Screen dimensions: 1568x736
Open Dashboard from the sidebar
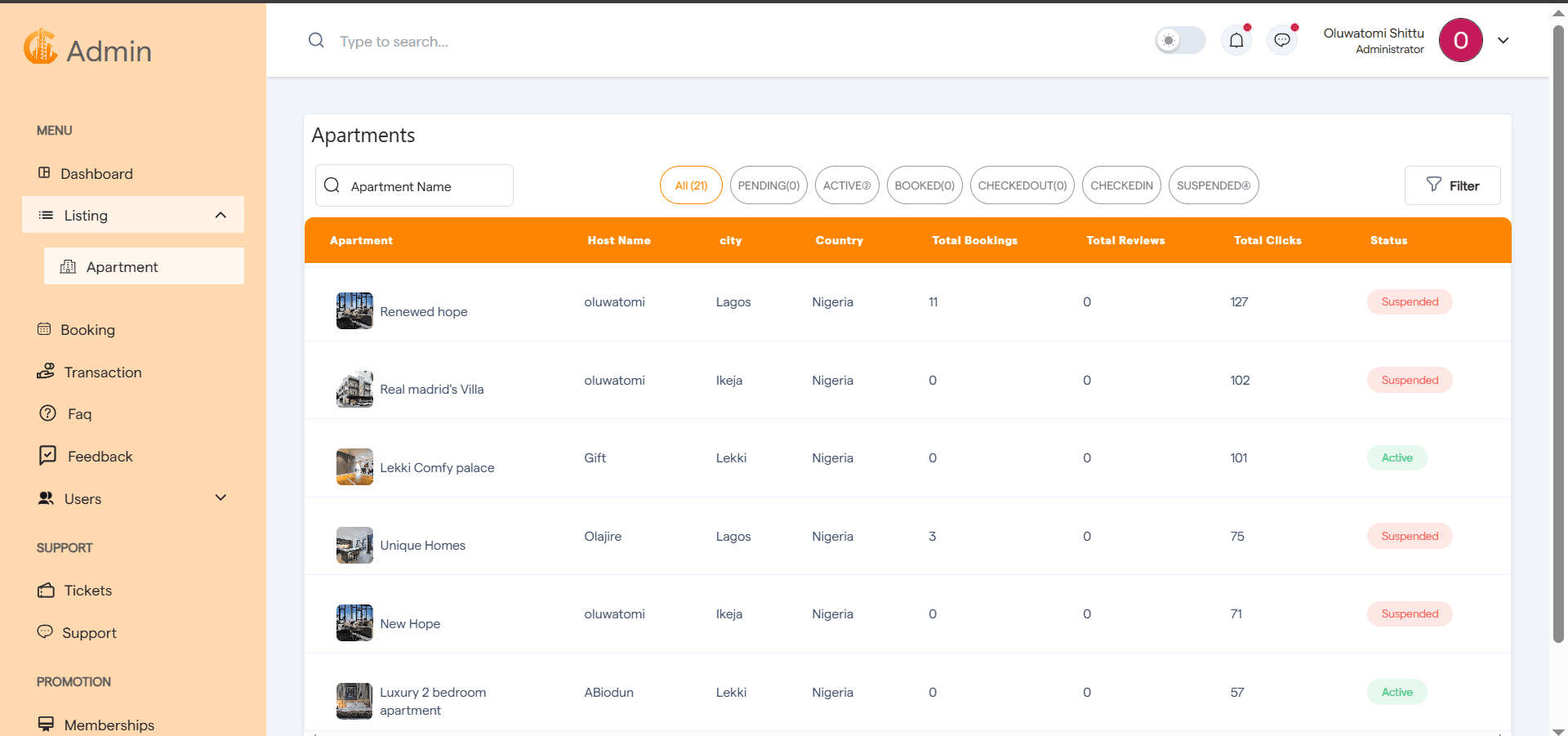(x=96, y=174)
